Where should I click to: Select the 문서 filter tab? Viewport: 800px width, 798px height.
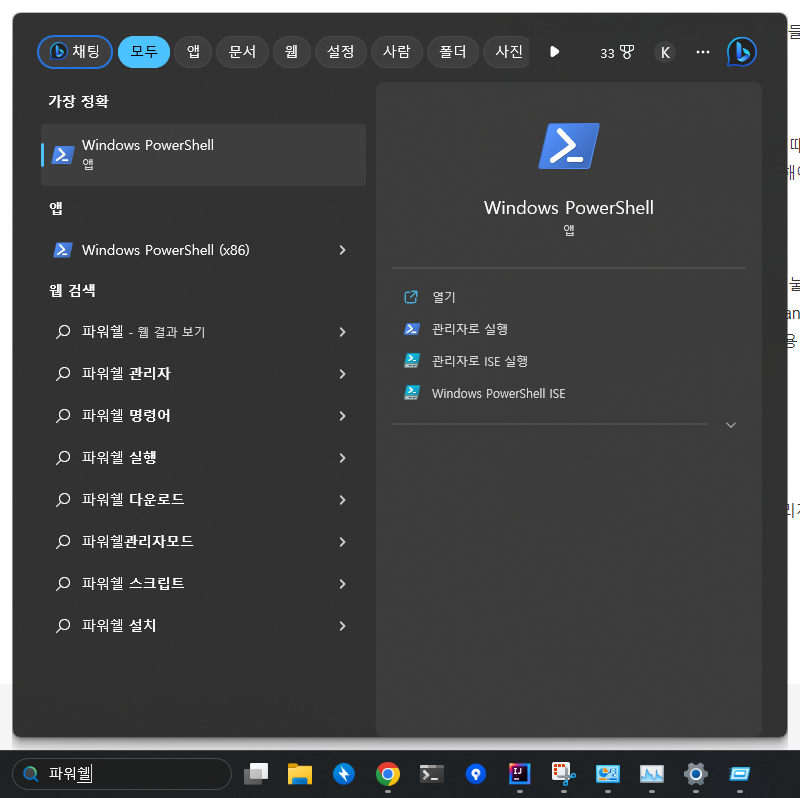click(x=242, y=52)
